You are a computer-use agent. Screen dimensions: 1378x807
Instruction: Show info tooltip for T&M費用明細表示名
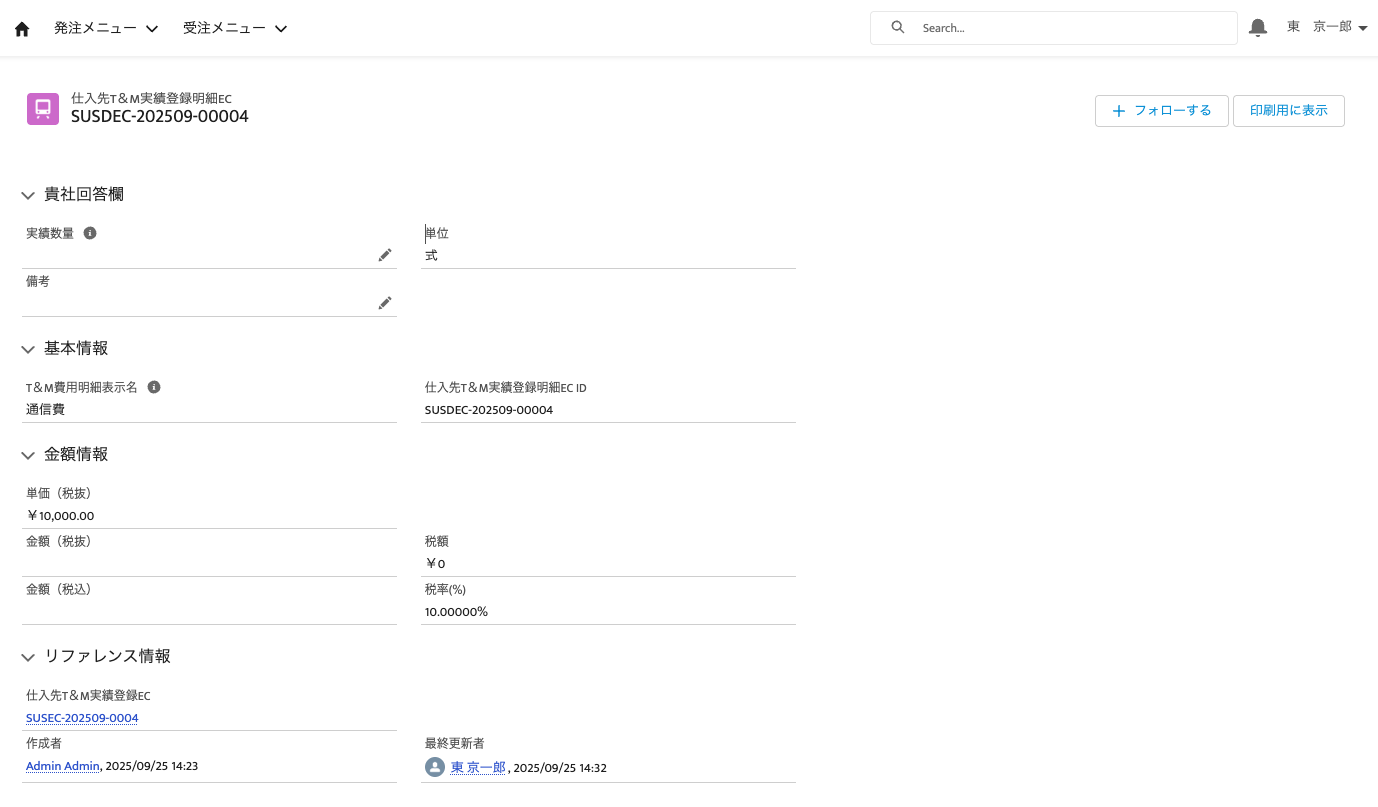tap(154, 387)
